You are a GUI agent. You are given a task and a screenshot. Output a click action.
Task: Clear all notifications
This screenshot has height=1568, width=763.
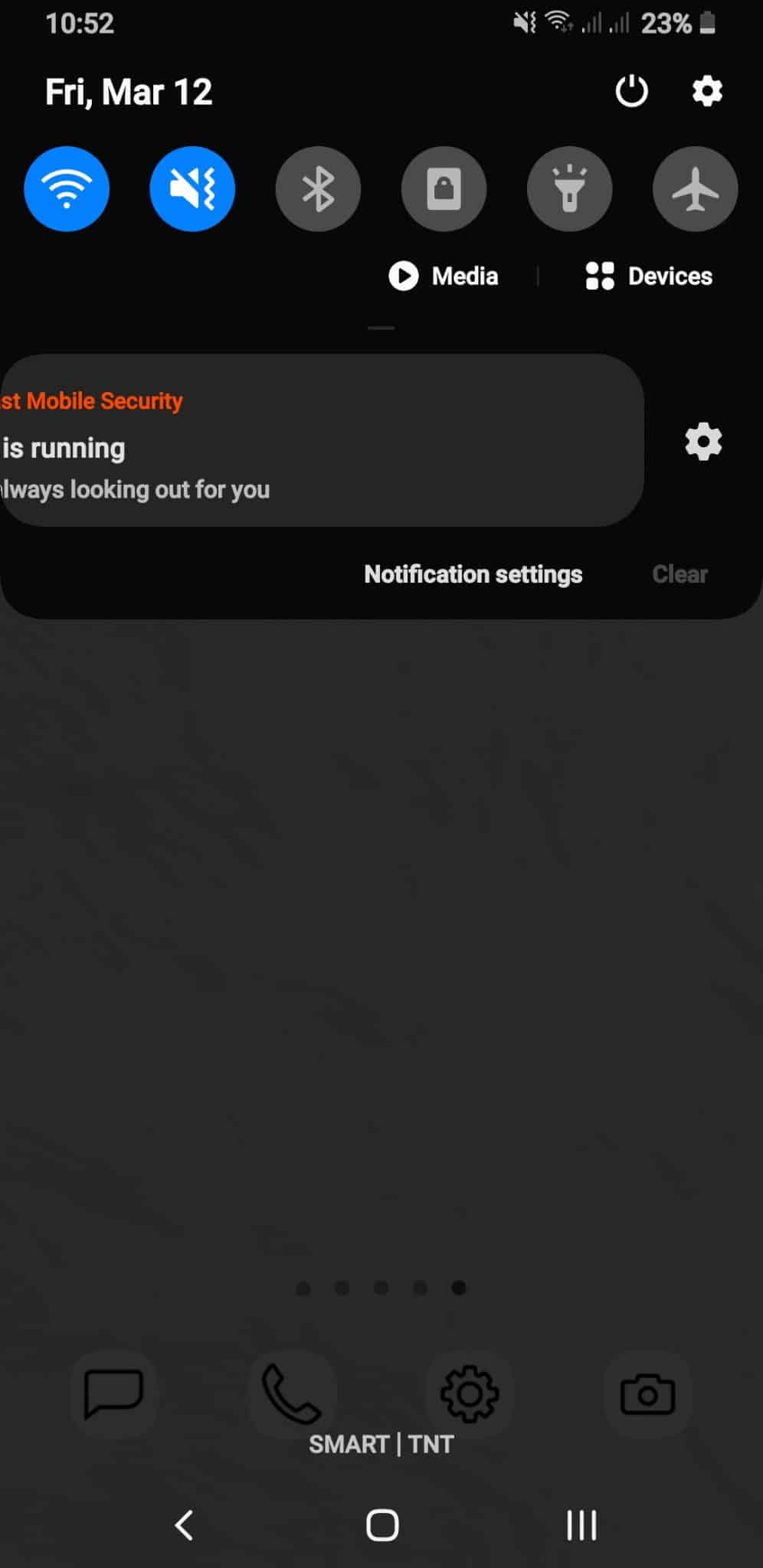[x=679, y=574]
